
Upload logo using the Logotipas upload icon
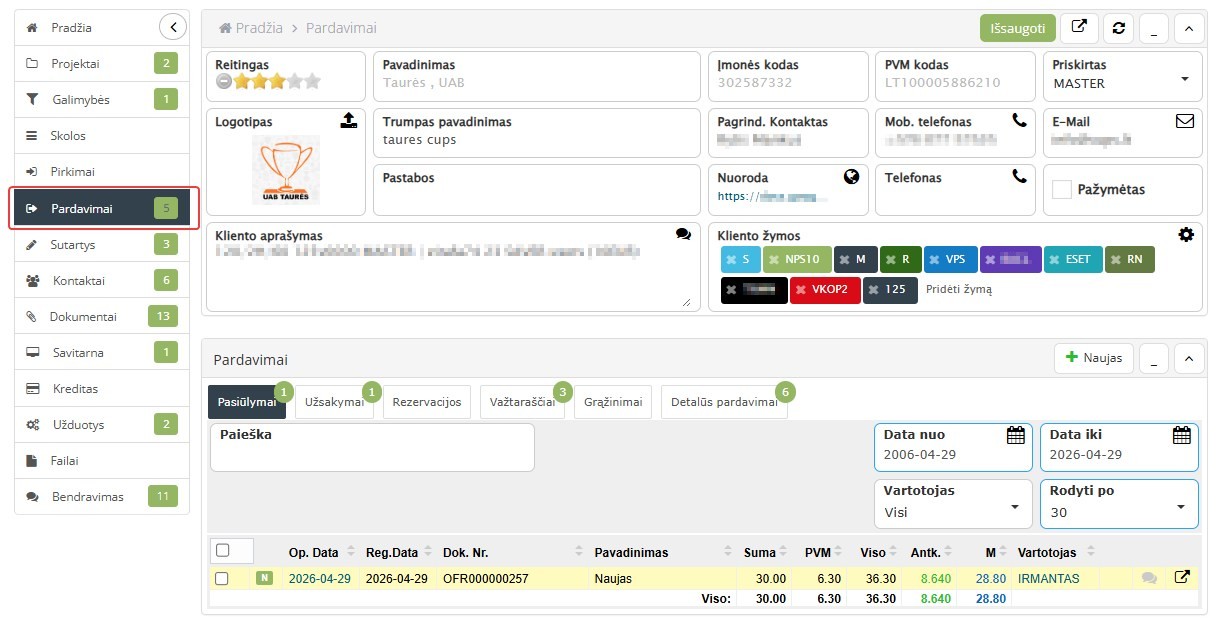348,120
